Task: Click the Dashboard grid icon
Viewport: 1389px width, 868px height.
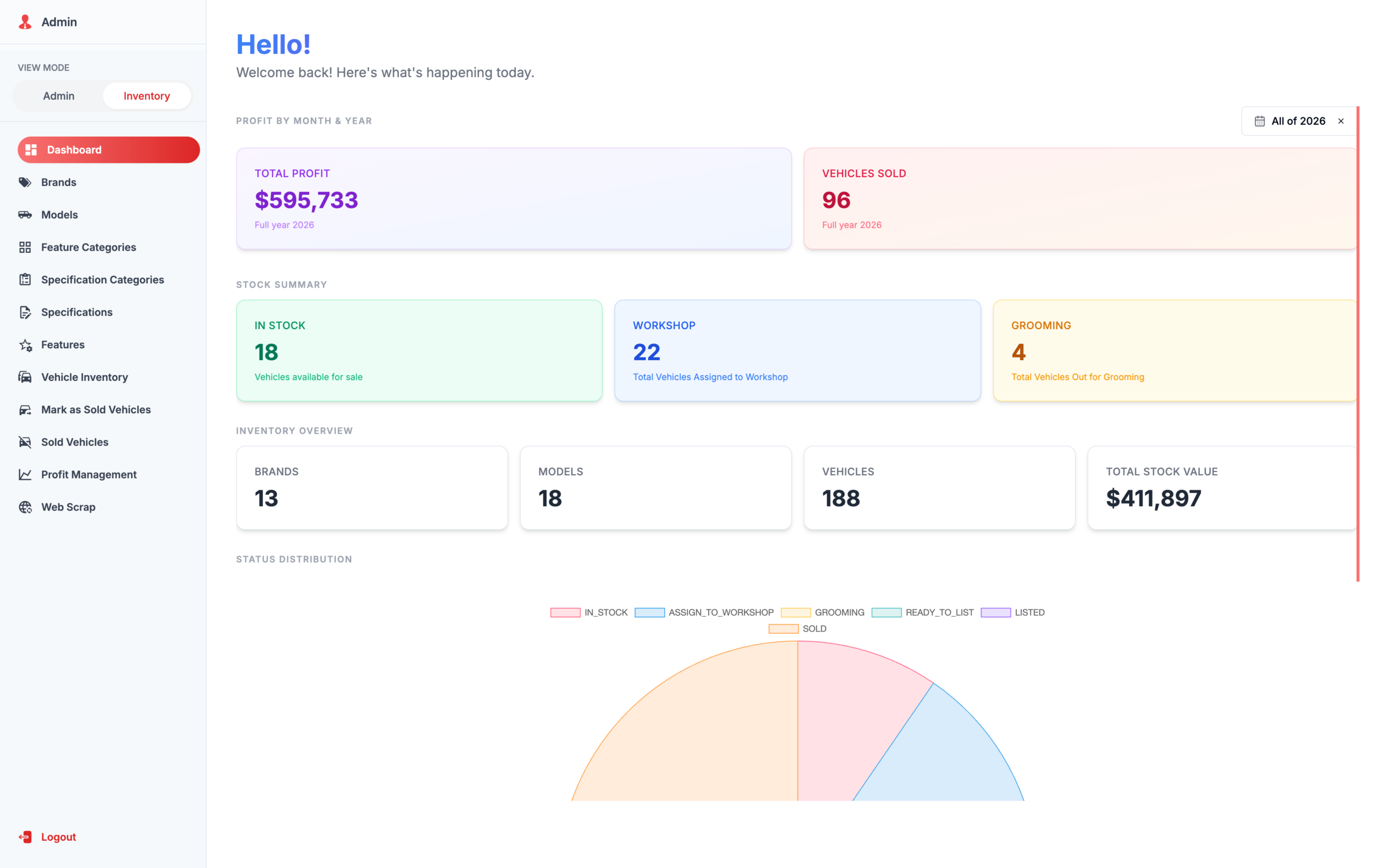Action: [x=31, y=150]
